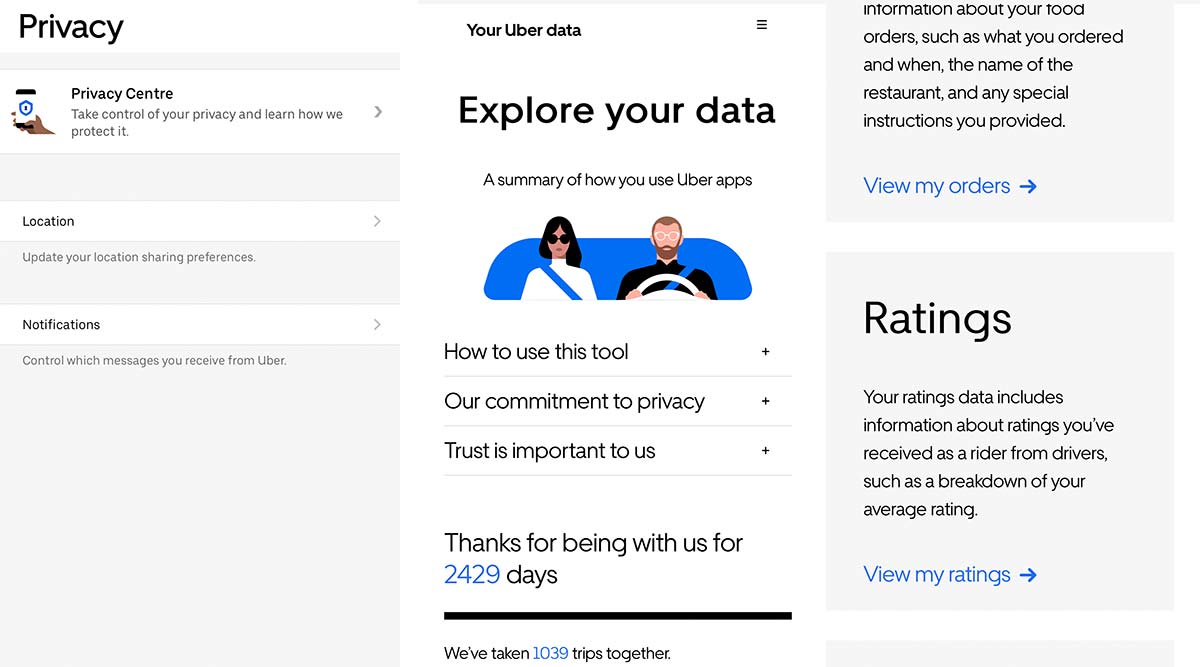Open the hamburger menu icon
The height and width of the screenshot is (667, 1200).
[x=762, y=25]
